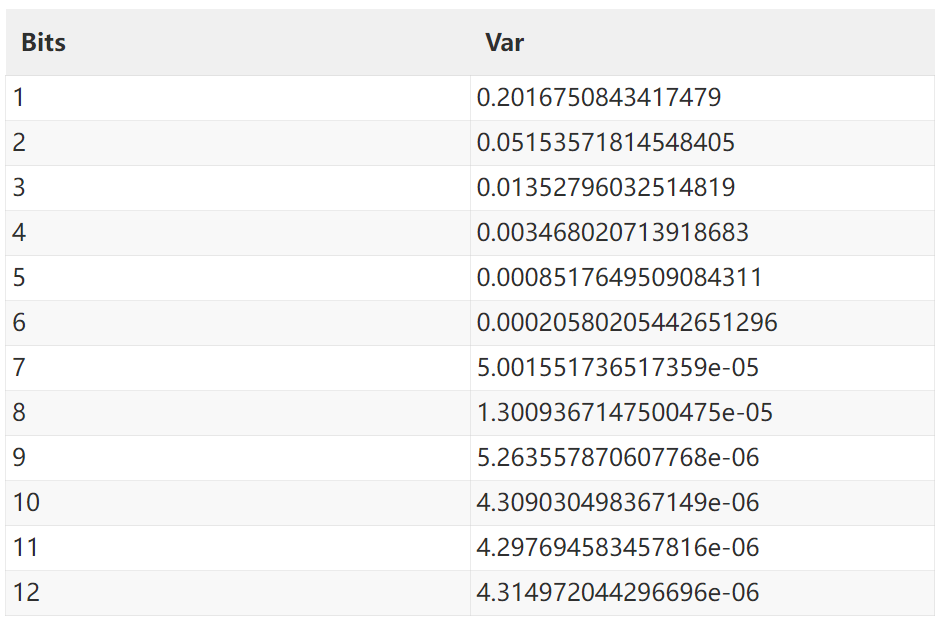Click the value 4.309030498367149e-06
942x628 pixels.
pos(618,503)
